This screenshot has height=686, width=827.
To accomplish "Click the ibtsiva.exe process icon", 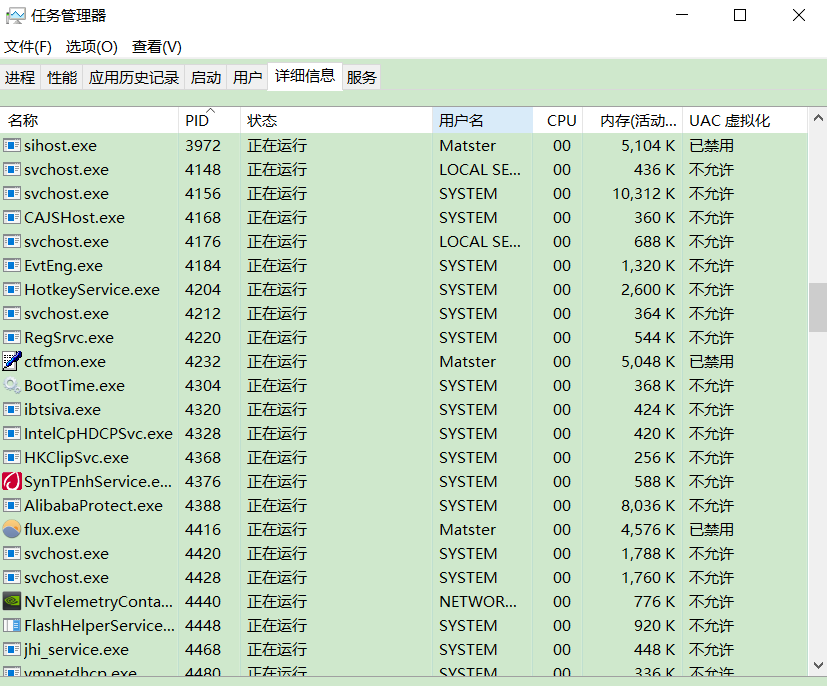I will point(12,409).
